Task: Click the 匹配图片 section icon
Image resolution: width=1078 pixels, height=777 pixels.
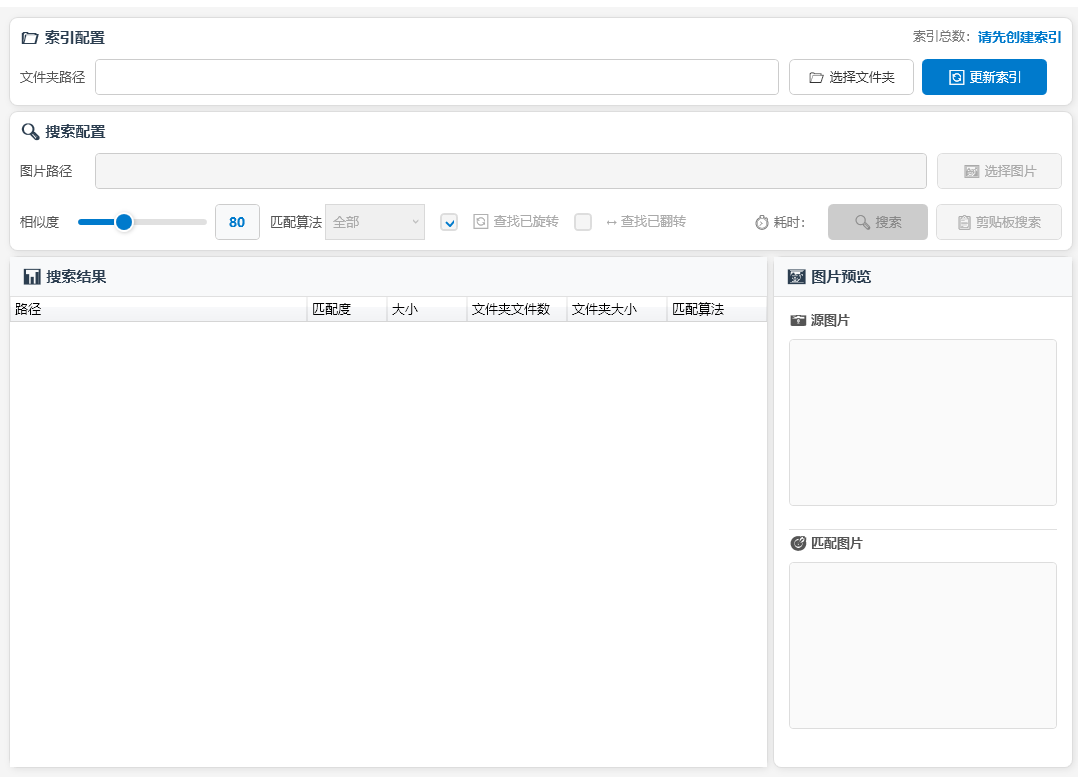Action: click(x=798, y=544)
